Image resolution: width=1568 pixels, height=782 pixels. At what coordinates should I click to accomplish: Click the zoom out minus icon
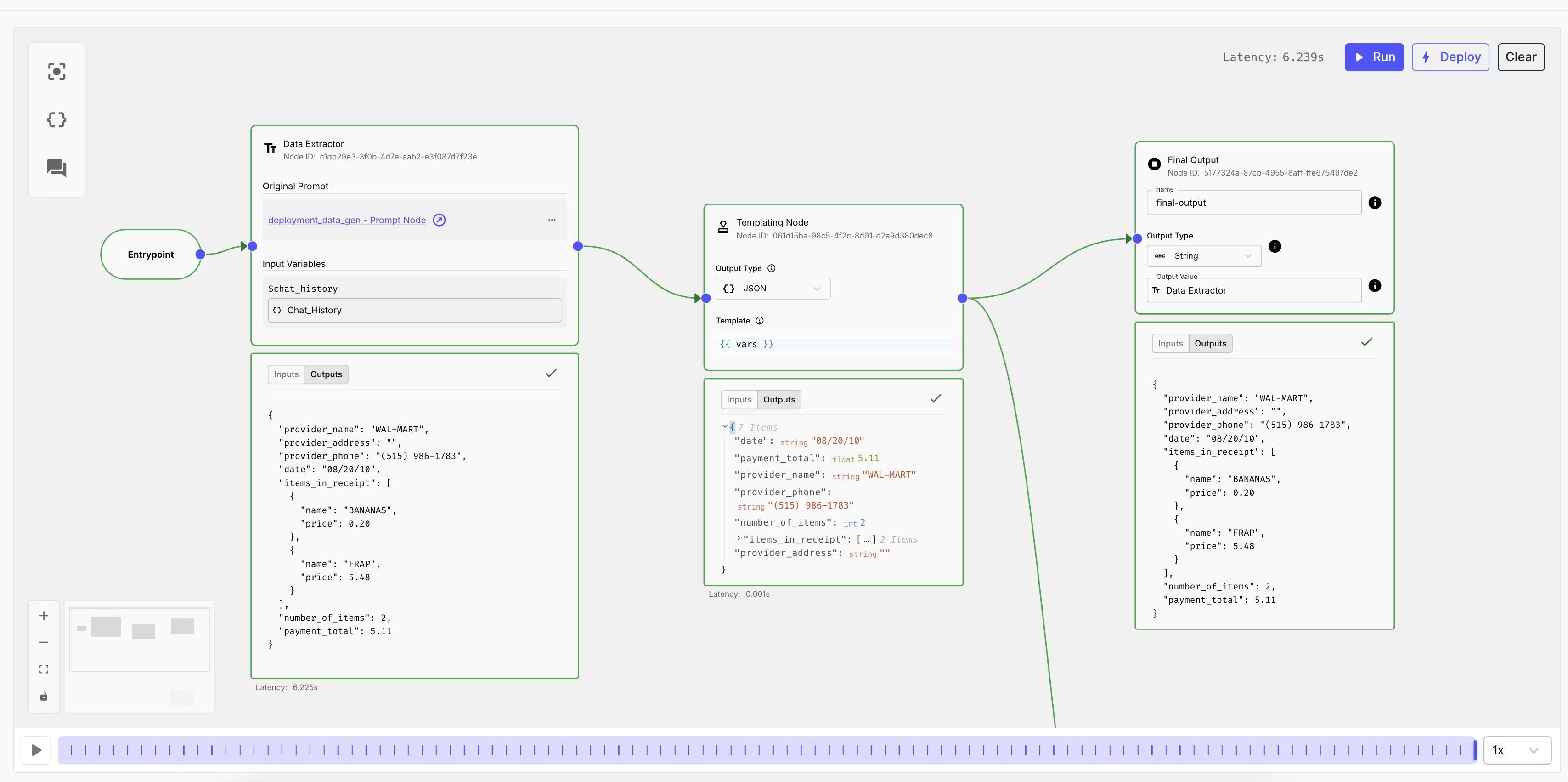pyautogui.click(x=44, y=642)
